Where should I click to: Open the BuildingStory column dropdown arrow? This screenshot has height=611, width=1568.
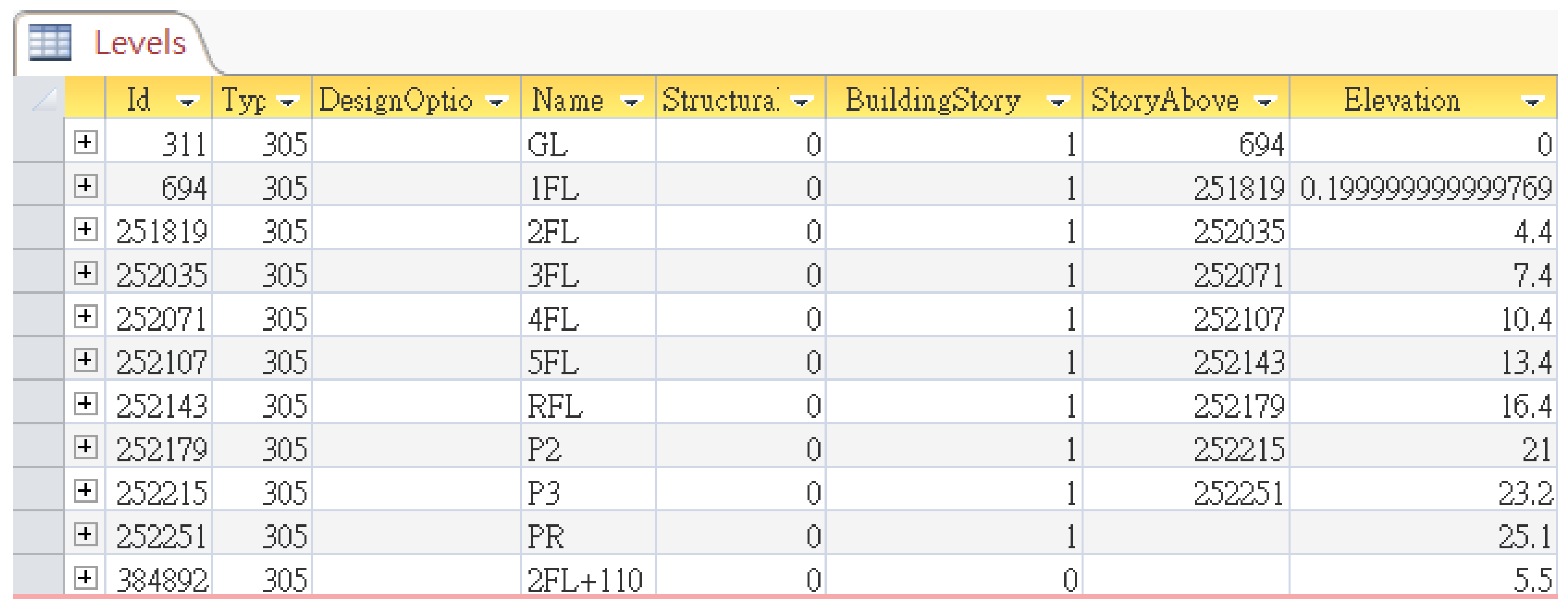[1058, 101]
